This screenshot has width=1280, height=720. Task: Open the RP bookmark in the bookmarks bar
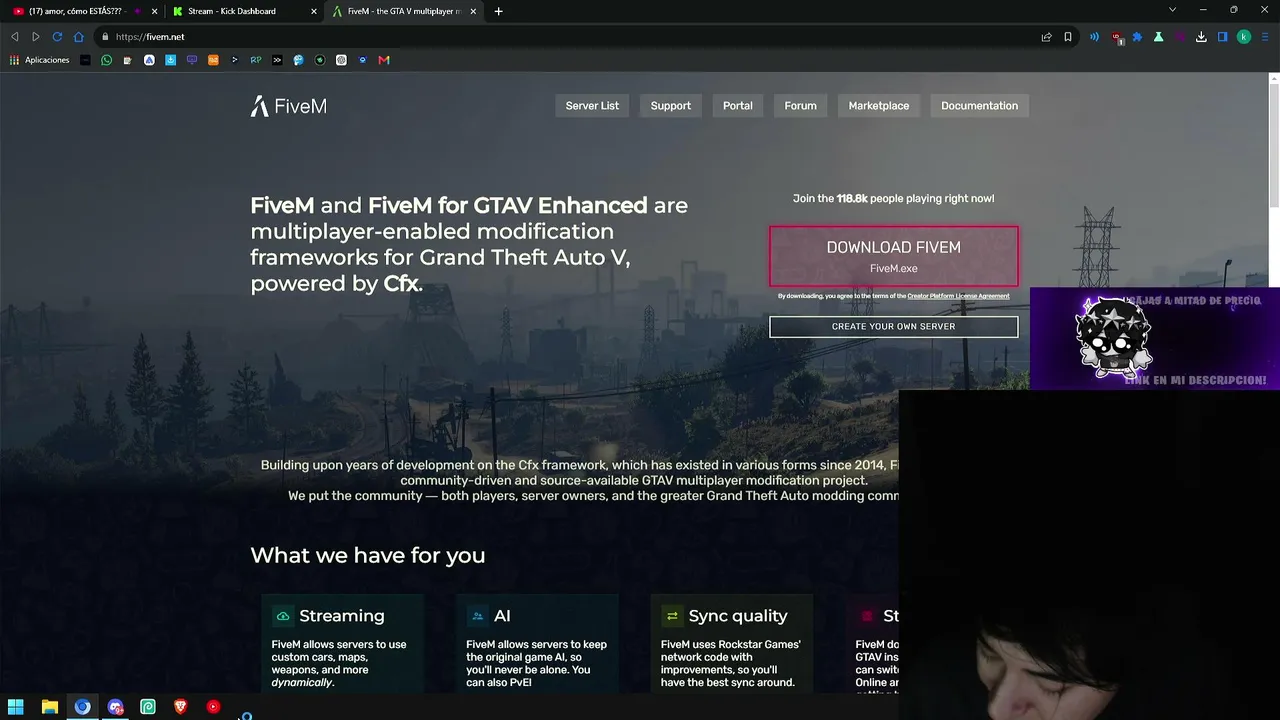pos(256,60)
